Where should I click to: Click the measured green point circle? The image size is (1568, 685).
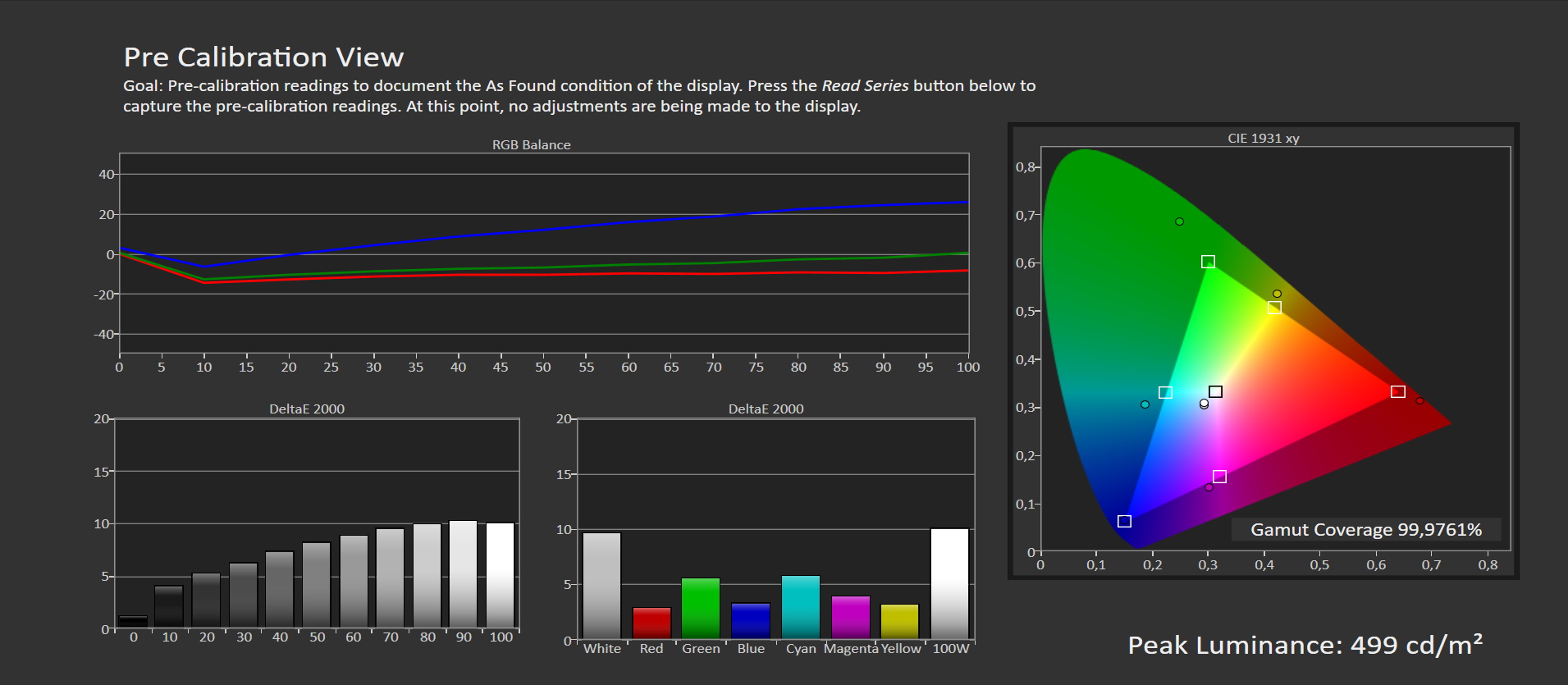pos(1179,221)
